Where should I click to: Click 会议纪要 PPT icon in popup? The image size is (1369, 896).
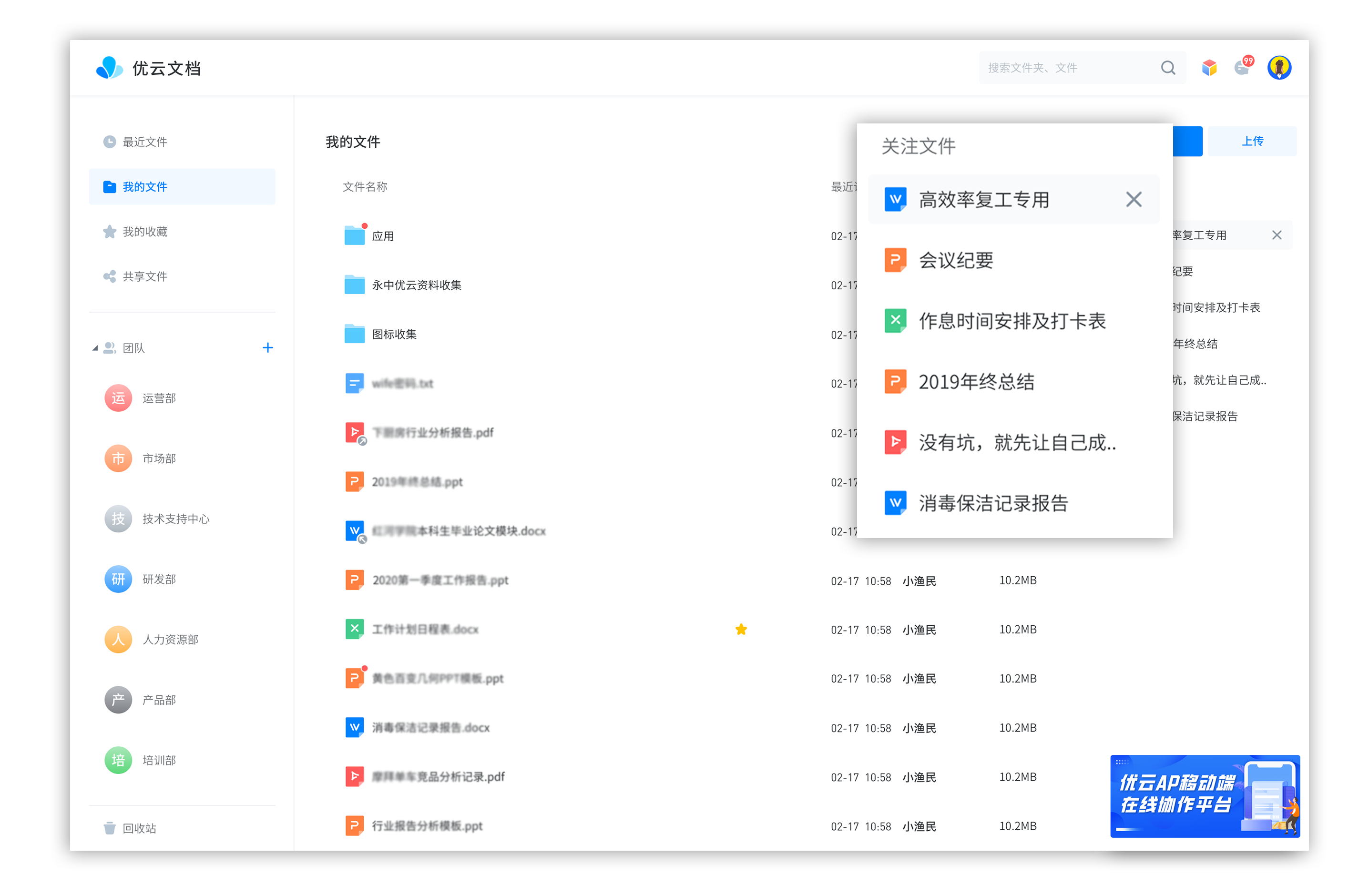point(895,260)
